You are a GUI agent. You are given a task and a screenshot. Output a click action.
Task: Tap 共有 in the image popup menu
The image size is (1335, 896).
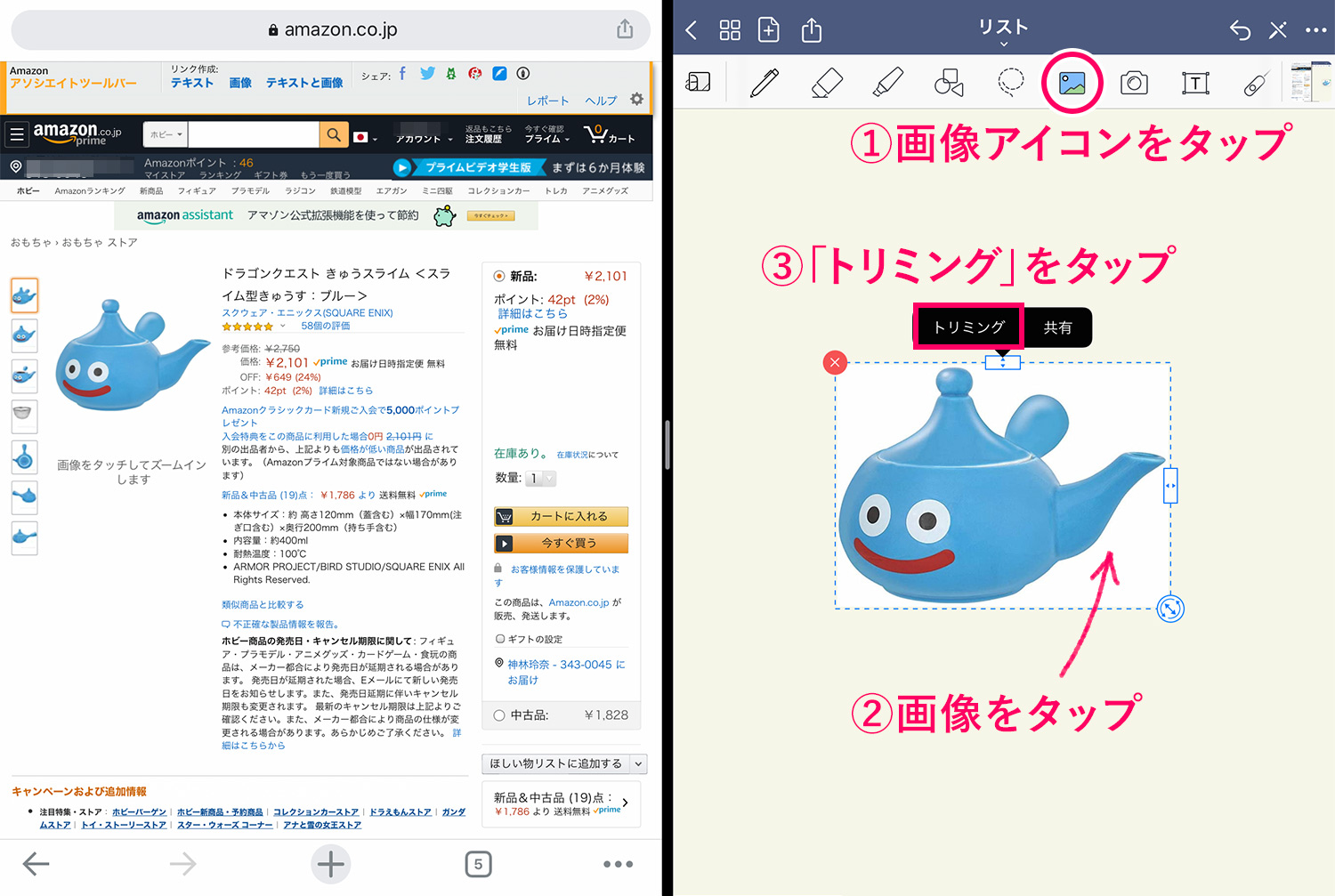(1057, 327)
